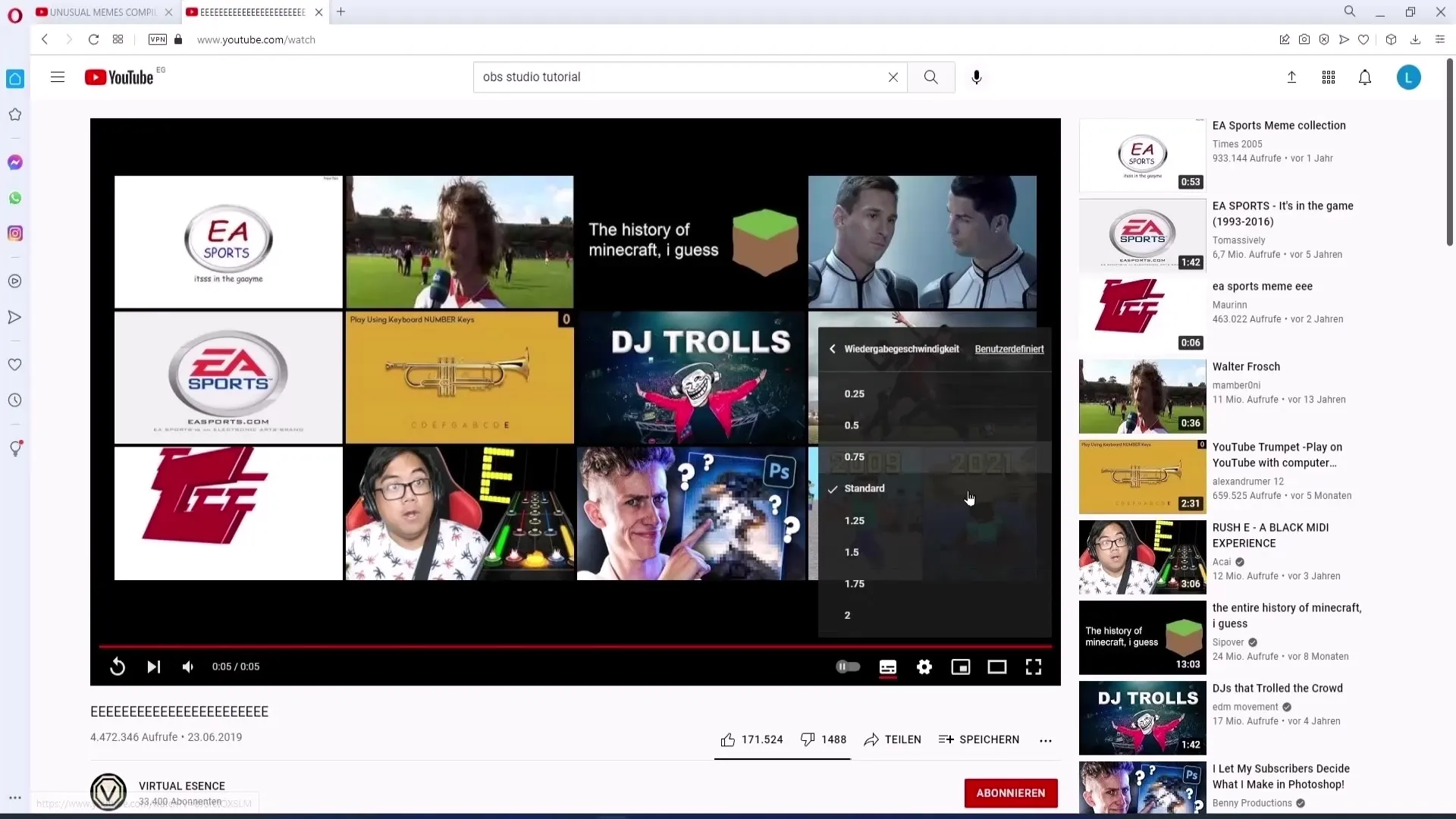Skip to the next video
Viewport: 1456px width, 819px height.
(153, 667)
